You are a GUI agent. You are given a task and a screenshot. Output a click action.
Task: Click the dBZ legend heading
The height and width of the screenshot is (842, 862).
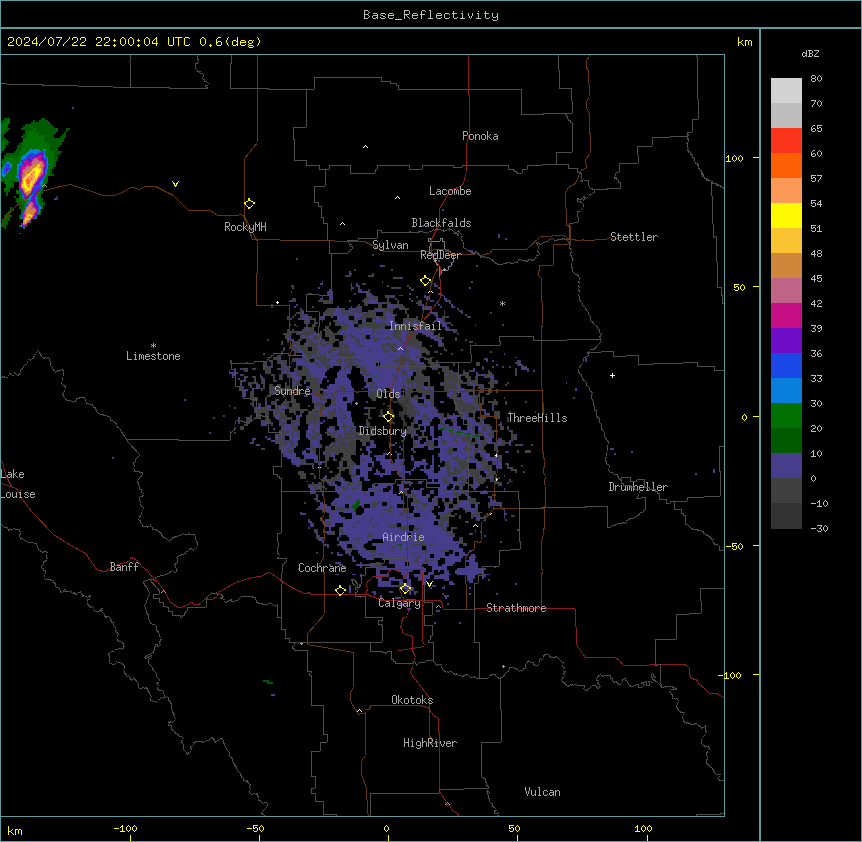click(x=810, y=53)
